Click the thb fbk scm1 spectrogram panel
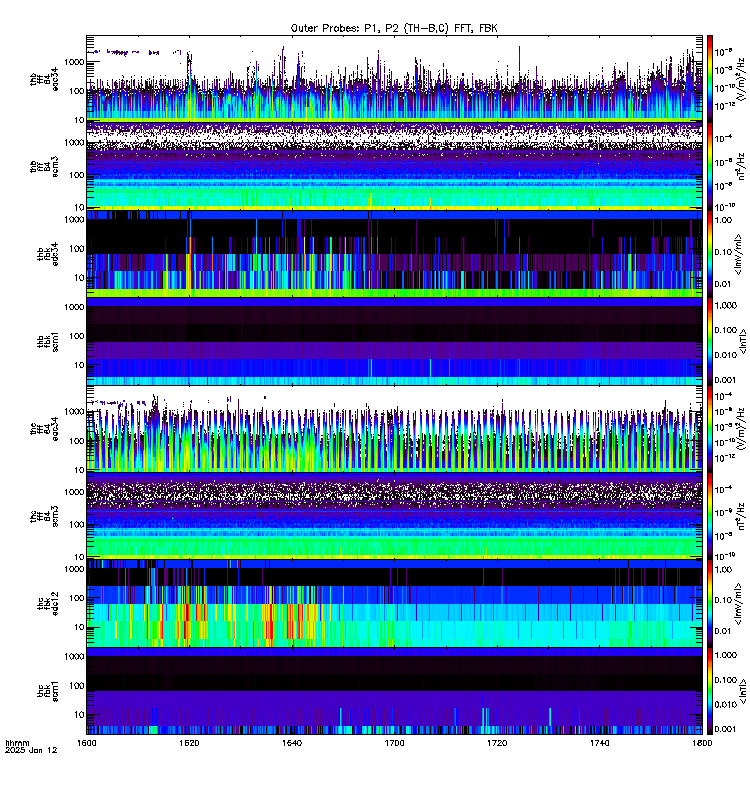 [x=394, y=341]
